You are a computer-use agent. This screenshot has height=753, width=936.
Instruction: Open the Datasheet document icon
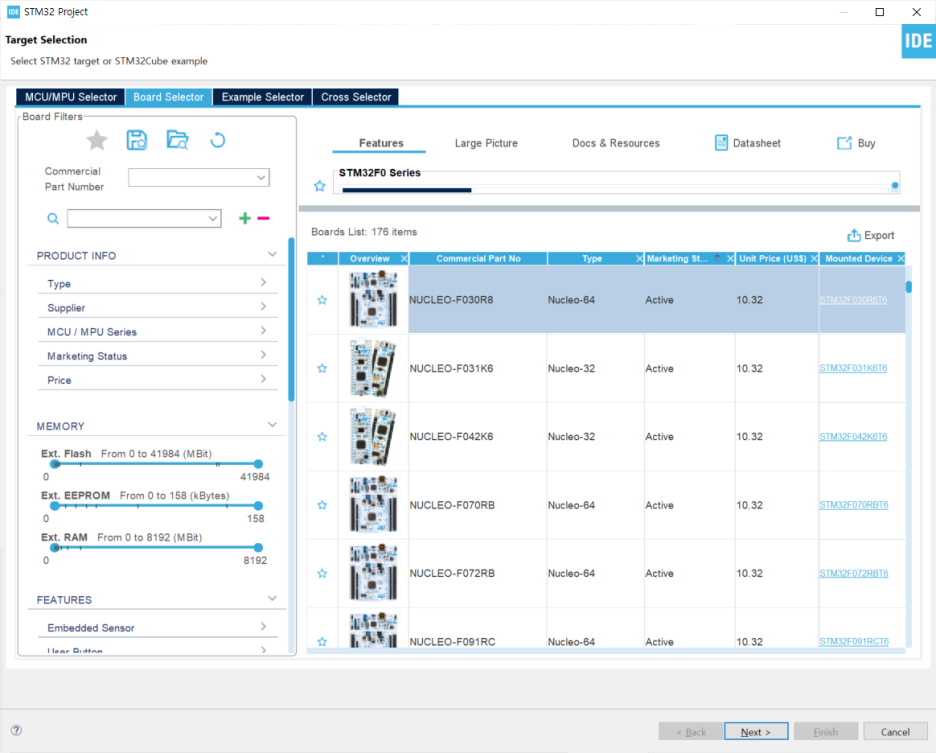coord(721,143)
